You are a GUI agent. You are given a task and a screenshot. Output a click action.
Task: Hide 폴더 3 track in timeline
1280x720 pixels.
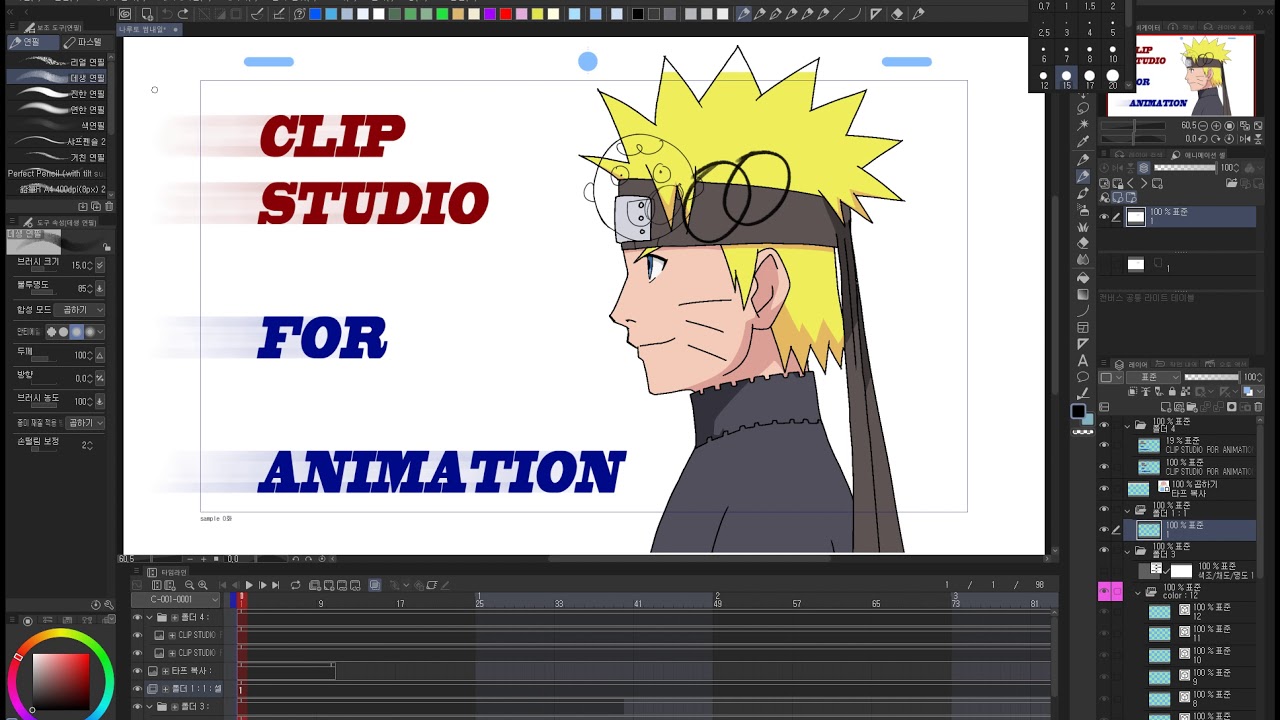coord(138,707)
